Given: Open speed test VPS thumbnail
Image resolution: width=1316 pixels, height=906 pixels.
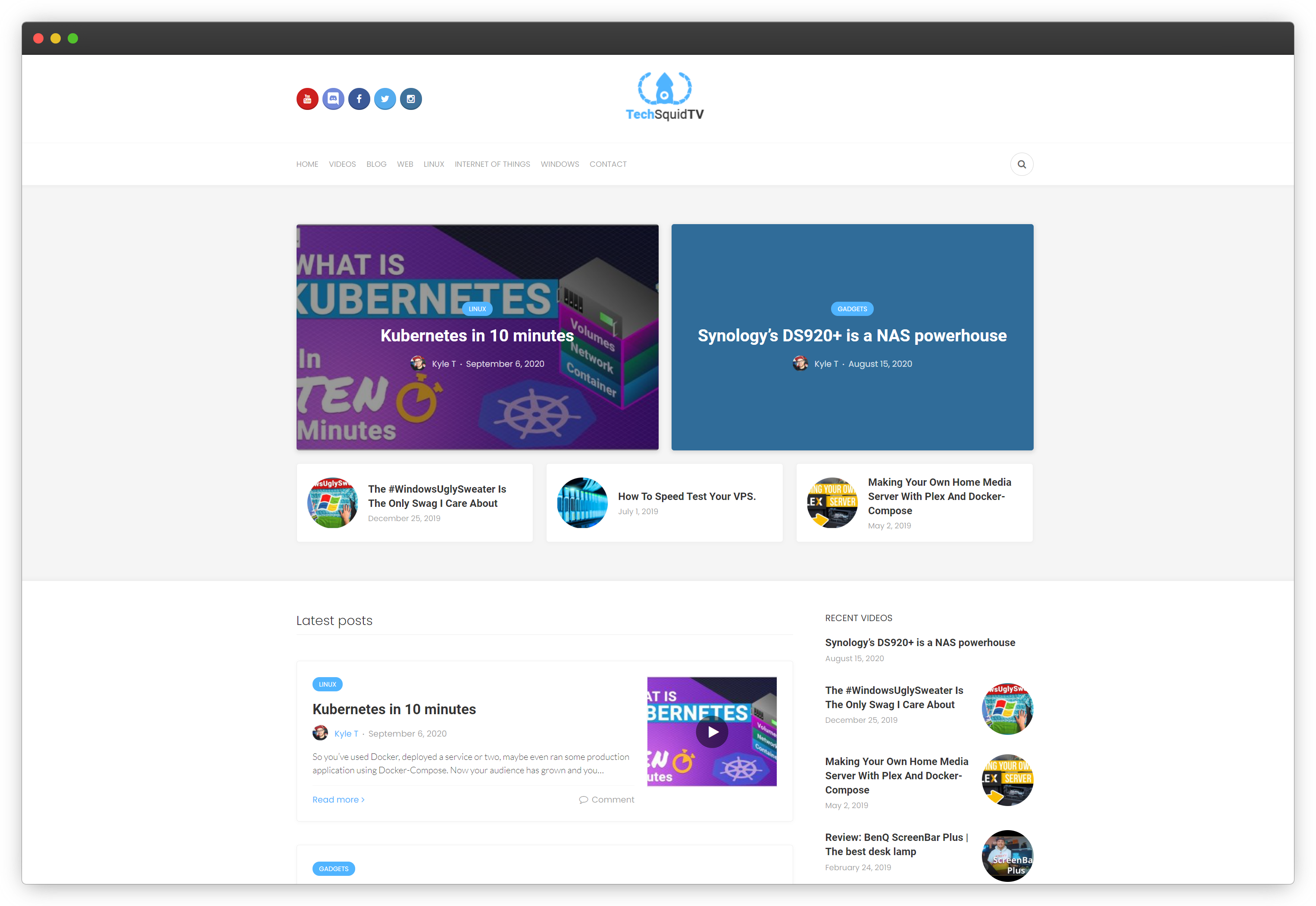Looking at the screenshot, I should pos(582,503).
